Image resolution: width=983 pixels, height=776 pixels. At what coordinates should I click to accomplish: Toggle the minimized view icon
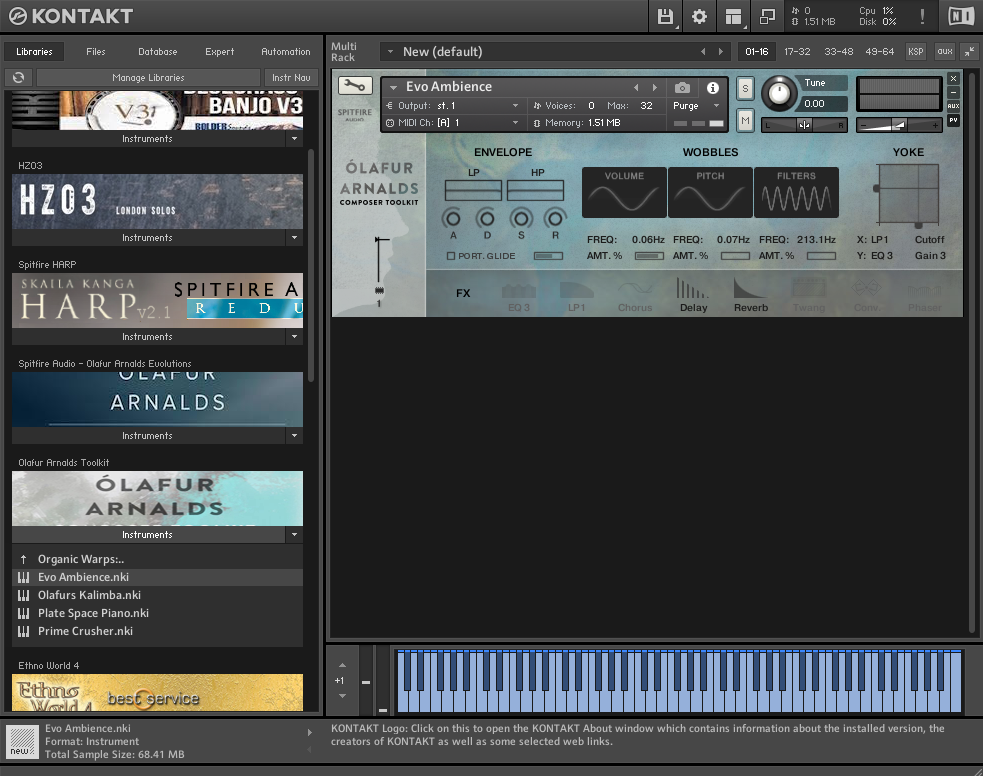767,16
